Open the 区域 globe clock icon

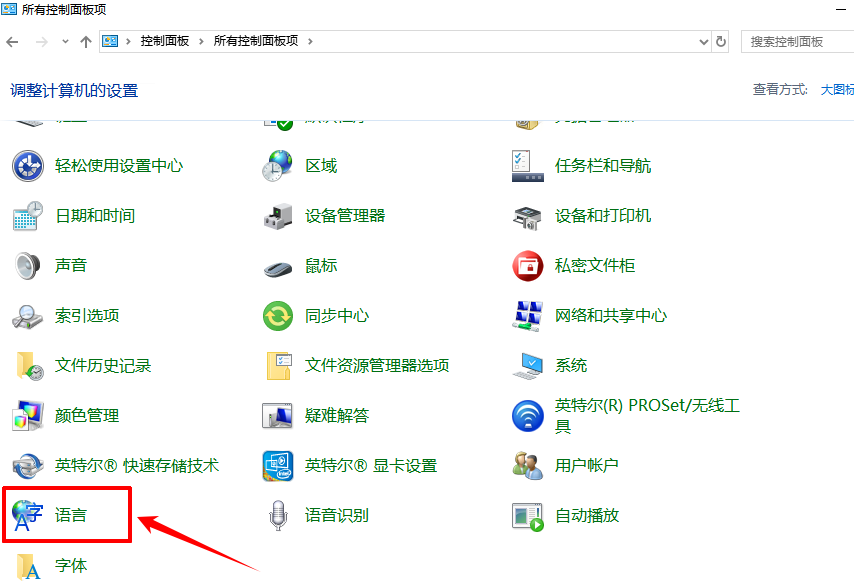278,166
